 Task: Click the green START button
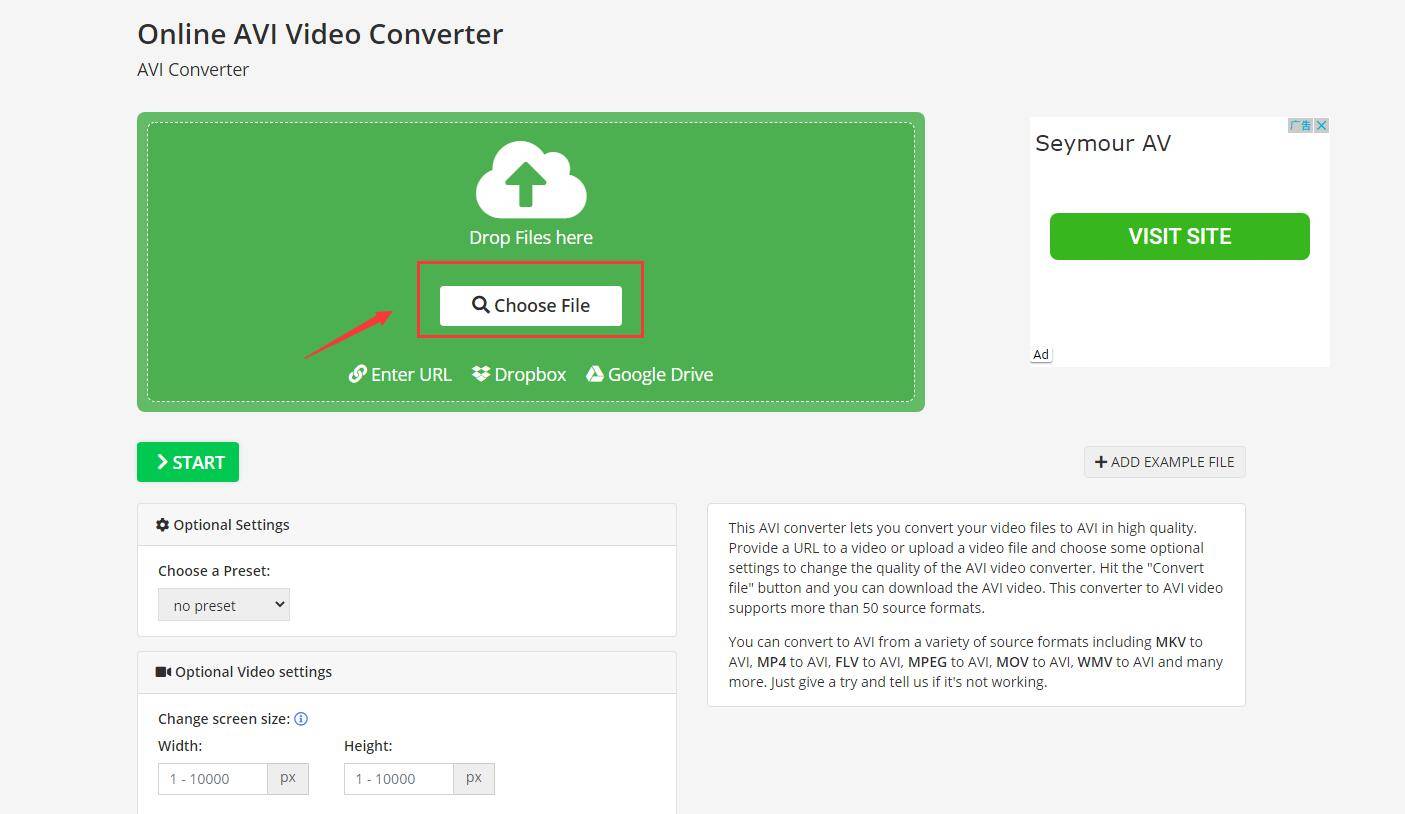point(188,462)
